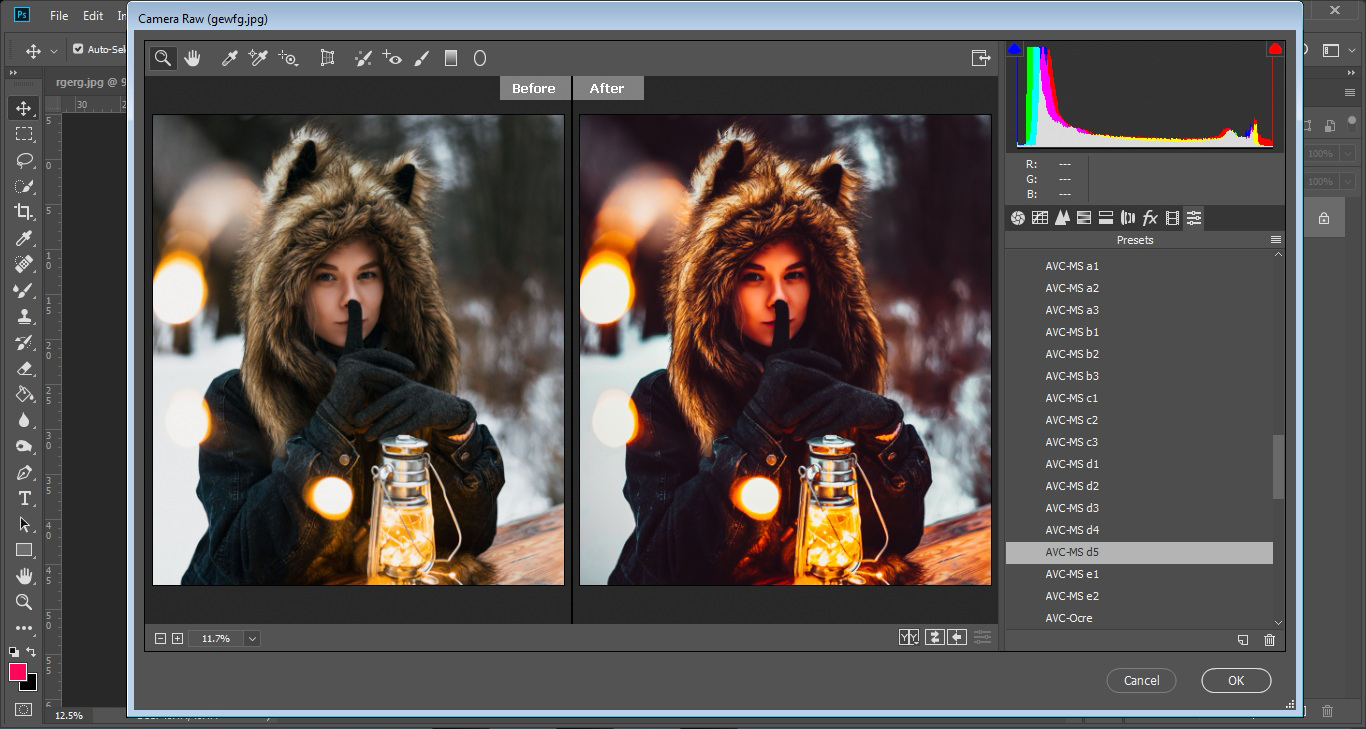Choose the Radial Filter tool
1366x729 pixels.
pos(480,58)
